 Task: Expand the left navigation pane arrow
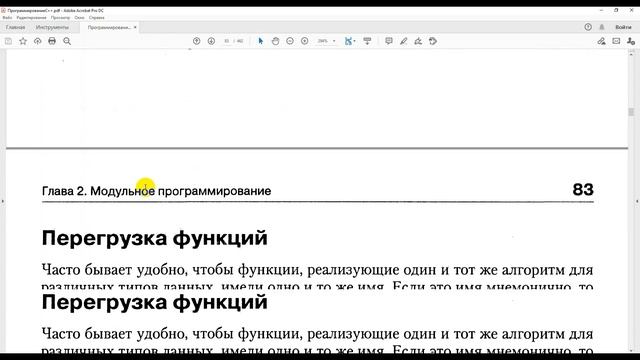tap(2, 201)
